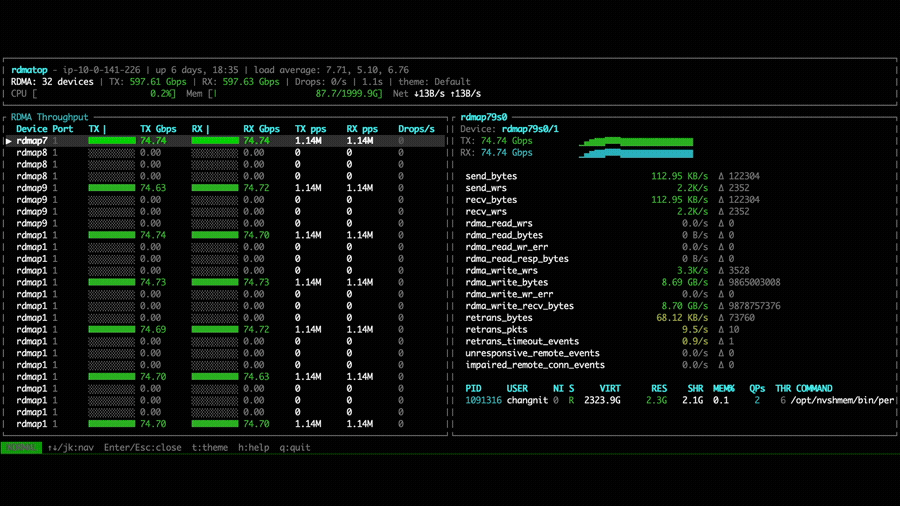Click the Mem usage bar 87.7/1999.9G

295,94
